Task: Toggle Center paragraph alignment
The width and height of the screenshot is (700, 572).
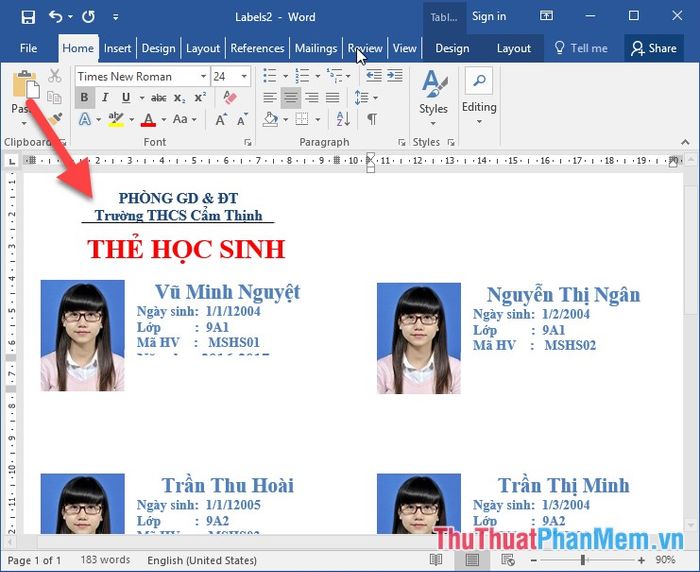Action: (x=291, y=98)
